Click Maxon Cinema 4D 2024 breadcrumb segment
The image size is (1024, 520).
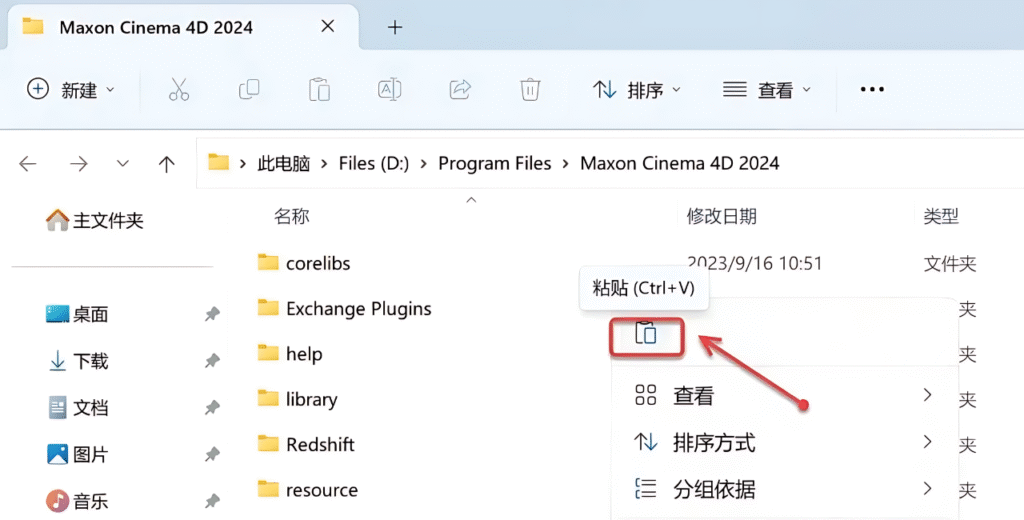click(x=679, y=163)
